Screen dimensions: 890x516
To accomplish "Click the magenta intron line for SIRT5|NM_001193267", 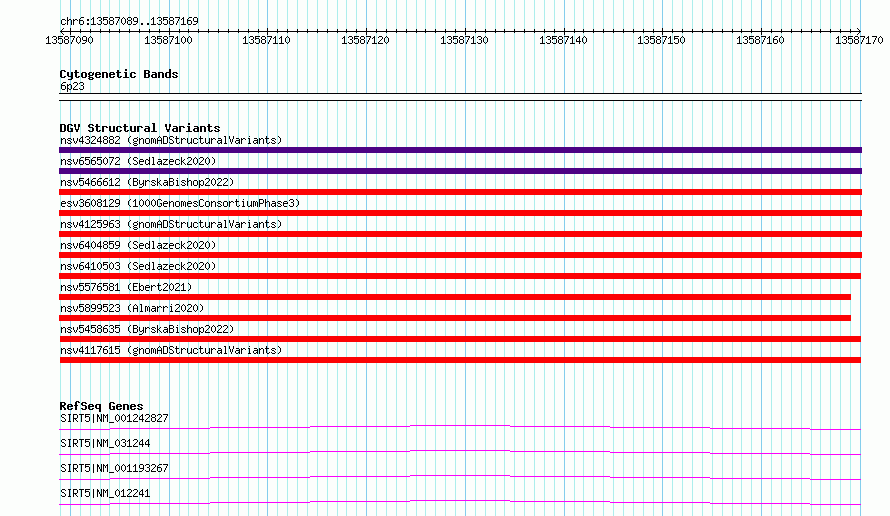I will (460, 476).
